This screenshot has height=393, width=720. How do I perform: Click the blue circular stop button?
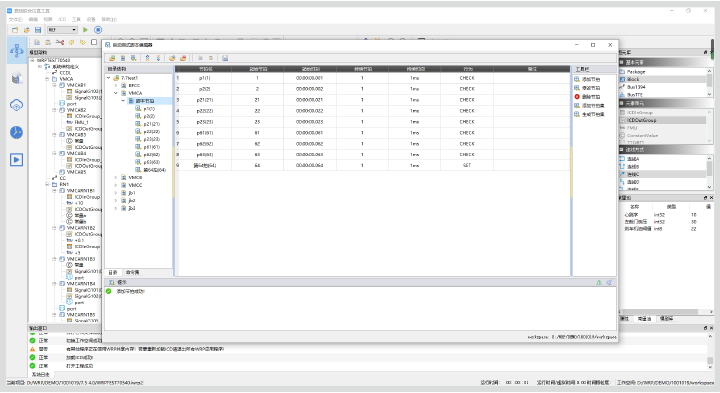click(98, 30)
